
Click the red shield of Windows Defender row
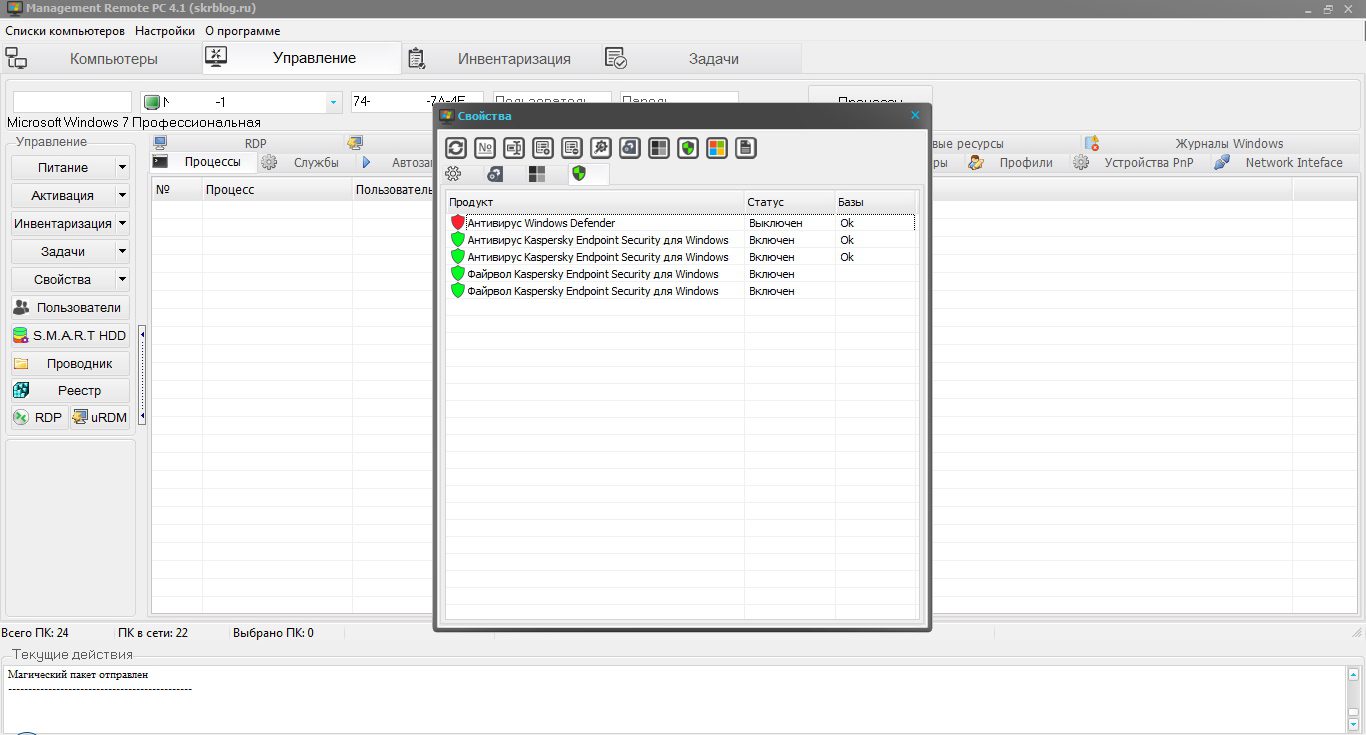(x=458, y=223)
